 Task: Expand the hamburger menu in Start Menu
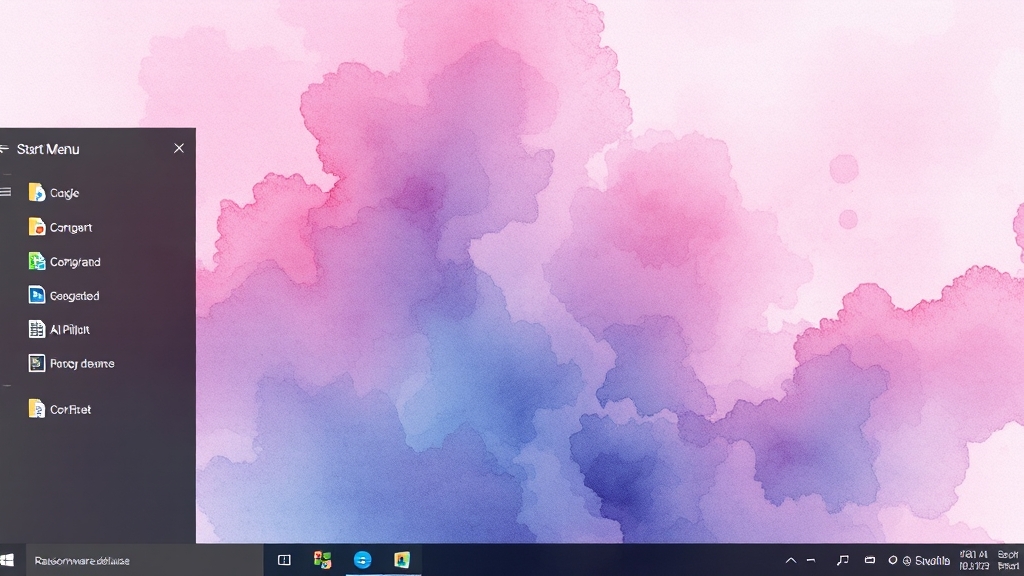(x=6, y=192)
